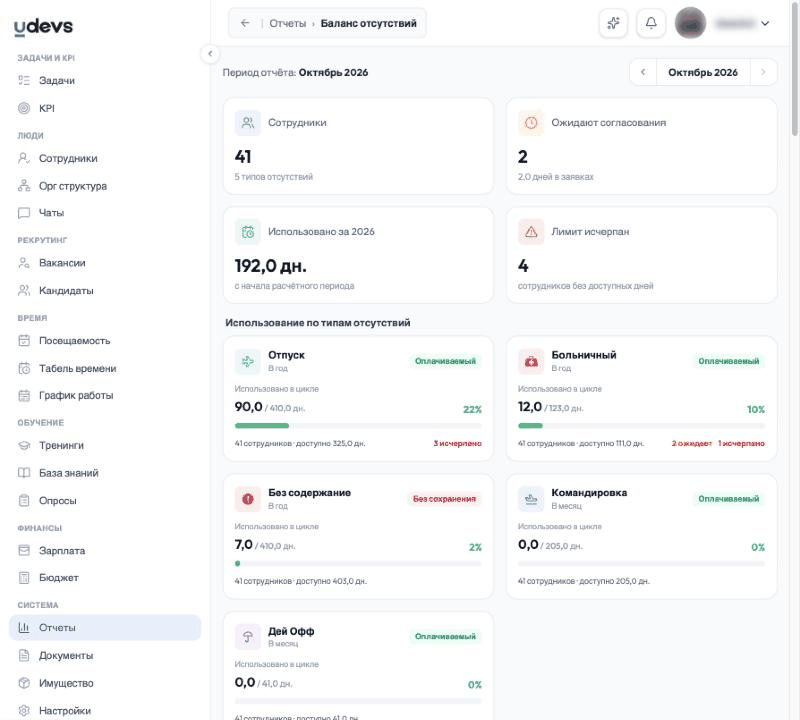Screen dimensions: 800x720
Task: Open the notifications bell
Action: coord(651,23)
